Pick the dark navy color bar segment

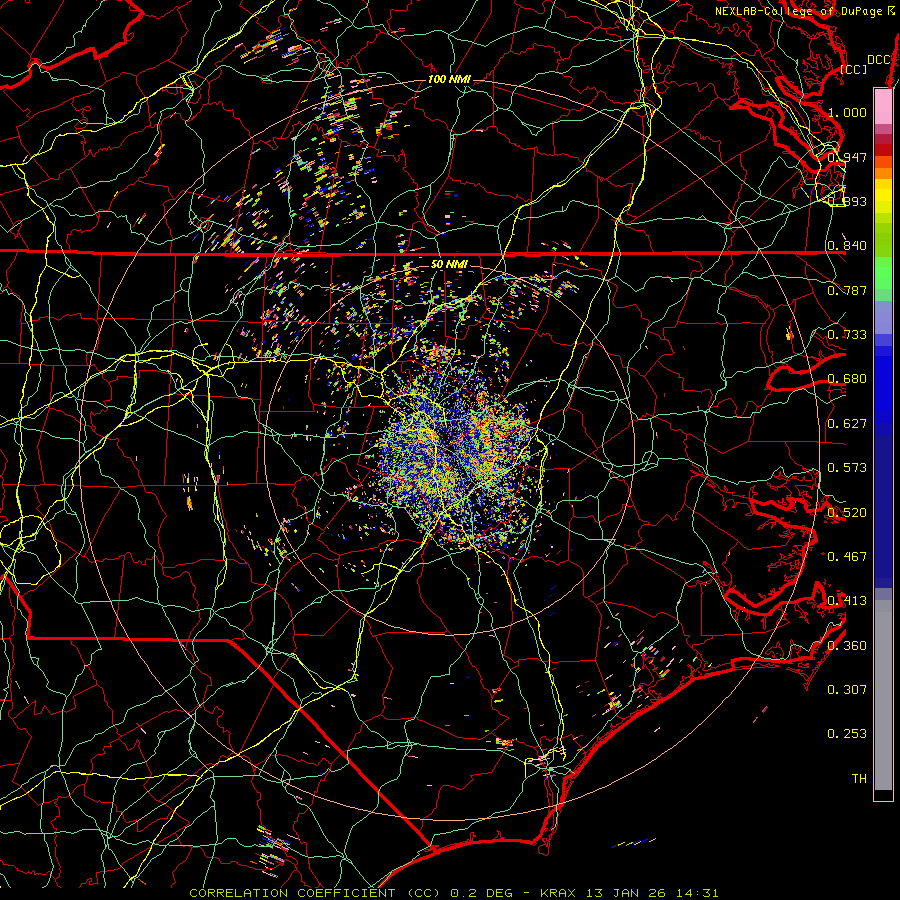(x=883, y=511)
